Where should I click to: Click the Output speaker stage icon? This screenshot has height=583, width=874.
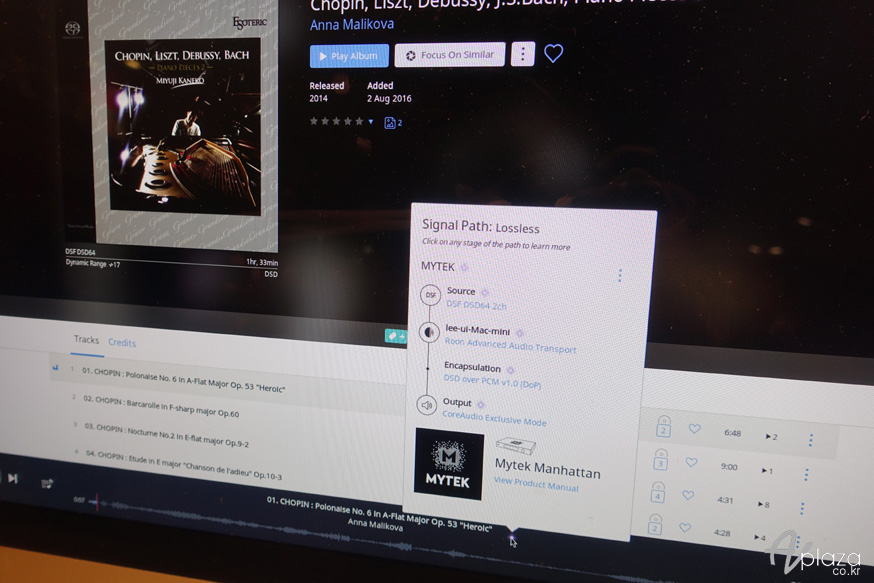click(x=426, y=404)
